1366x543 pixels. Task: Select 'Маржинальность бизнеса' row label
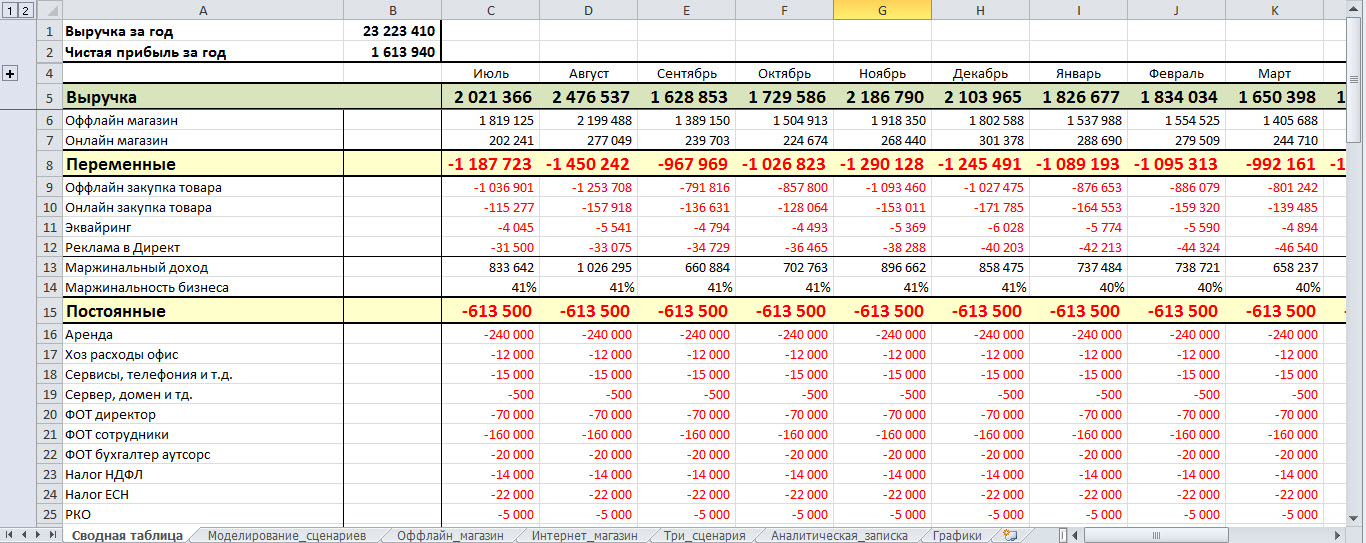click(203, 287)
